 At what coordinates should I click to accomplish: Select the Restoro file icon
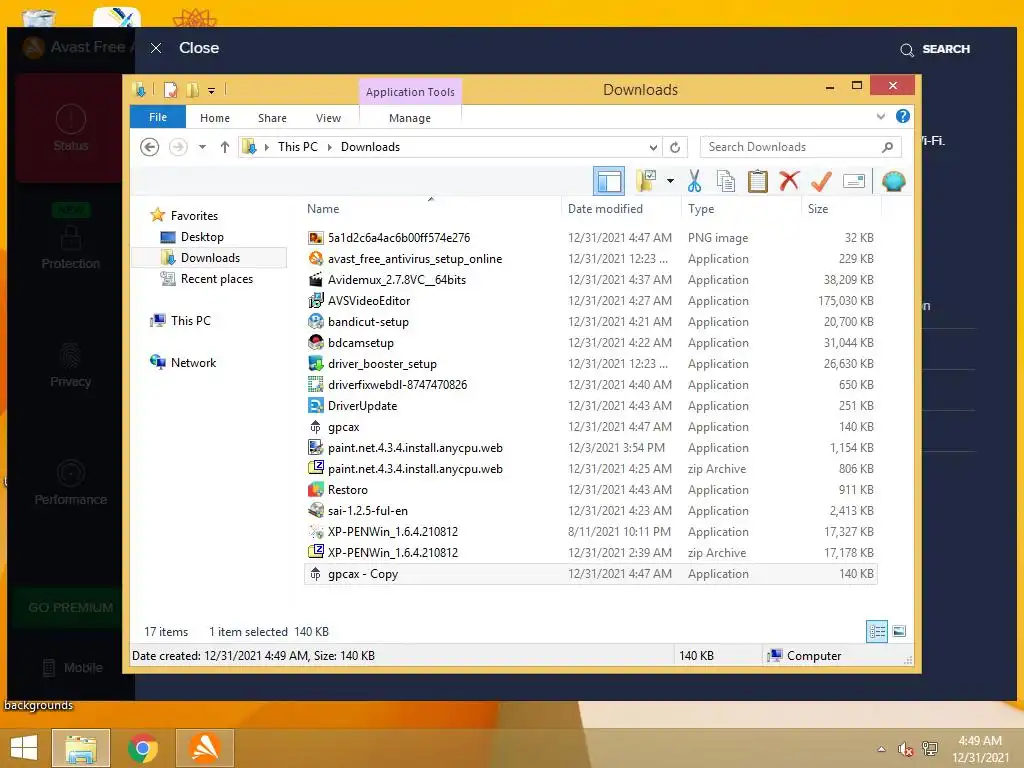click(x=315, y=489)
